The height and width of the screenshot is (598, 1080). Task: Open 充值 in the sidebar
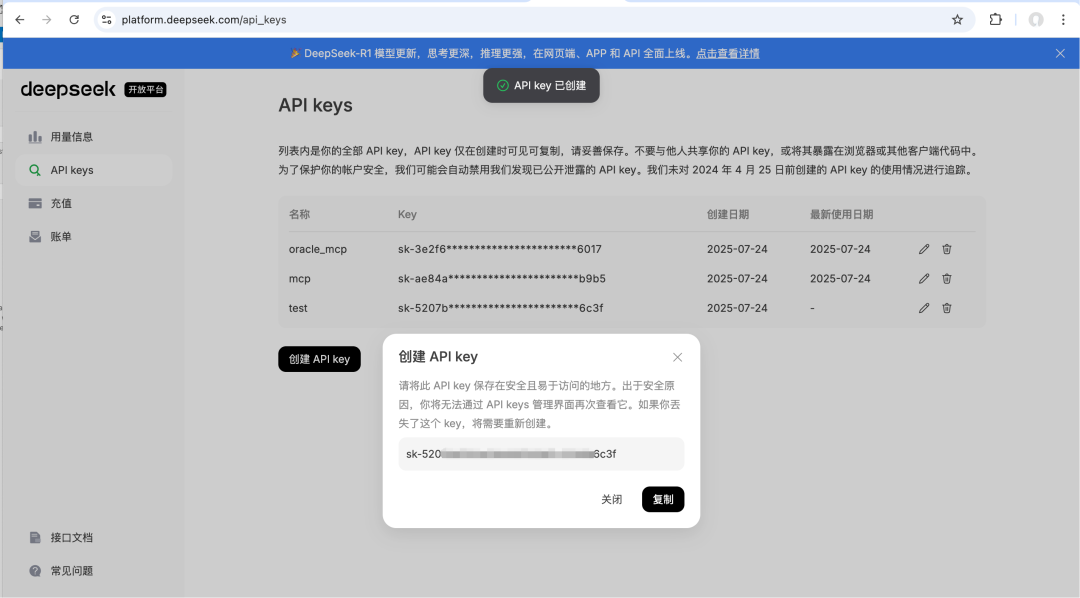click(x=94, y=203)
